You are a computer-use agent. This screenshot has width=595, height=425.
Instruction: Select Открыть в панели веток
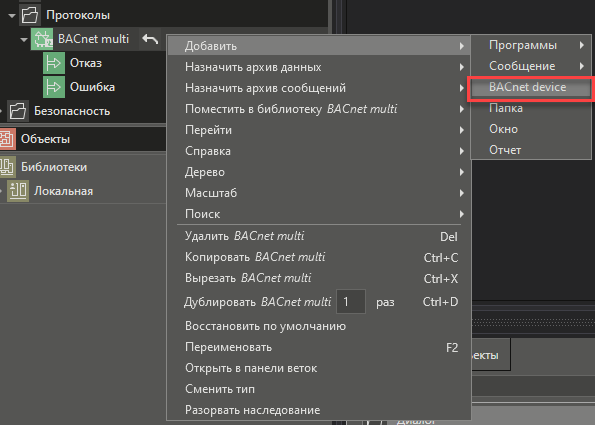(319, 368)
